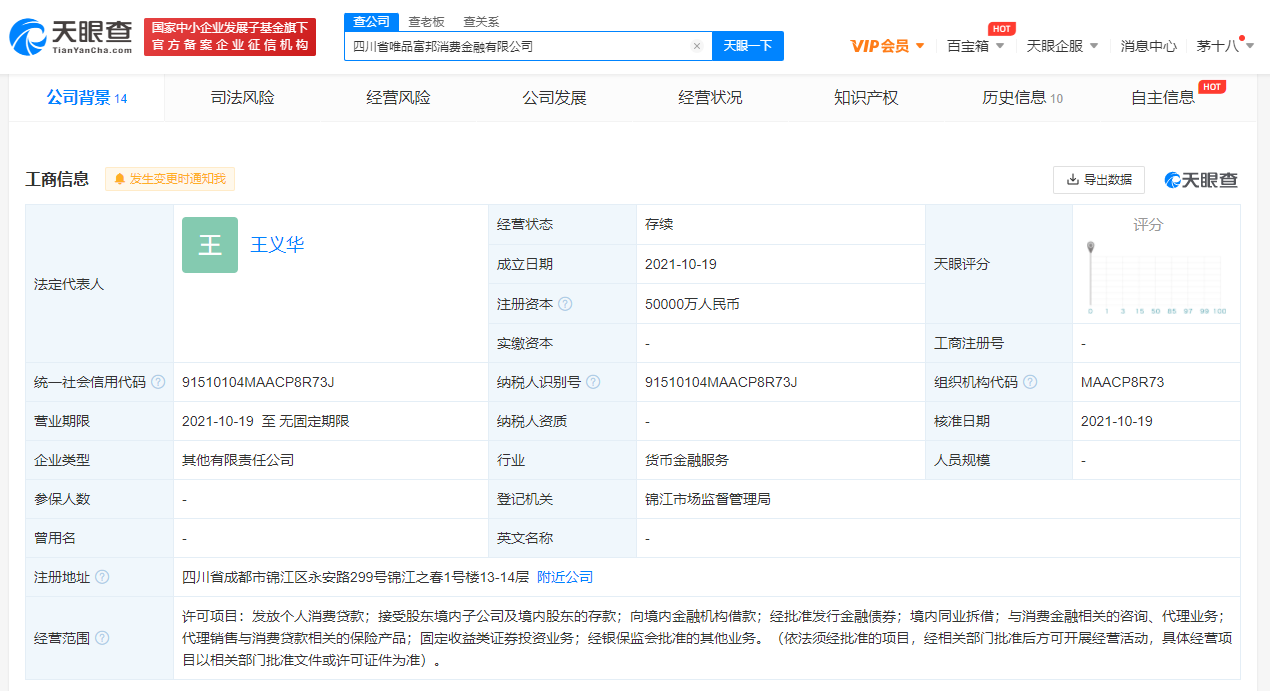Open the 茅十八 user menu

click(x=1224, y=46)
